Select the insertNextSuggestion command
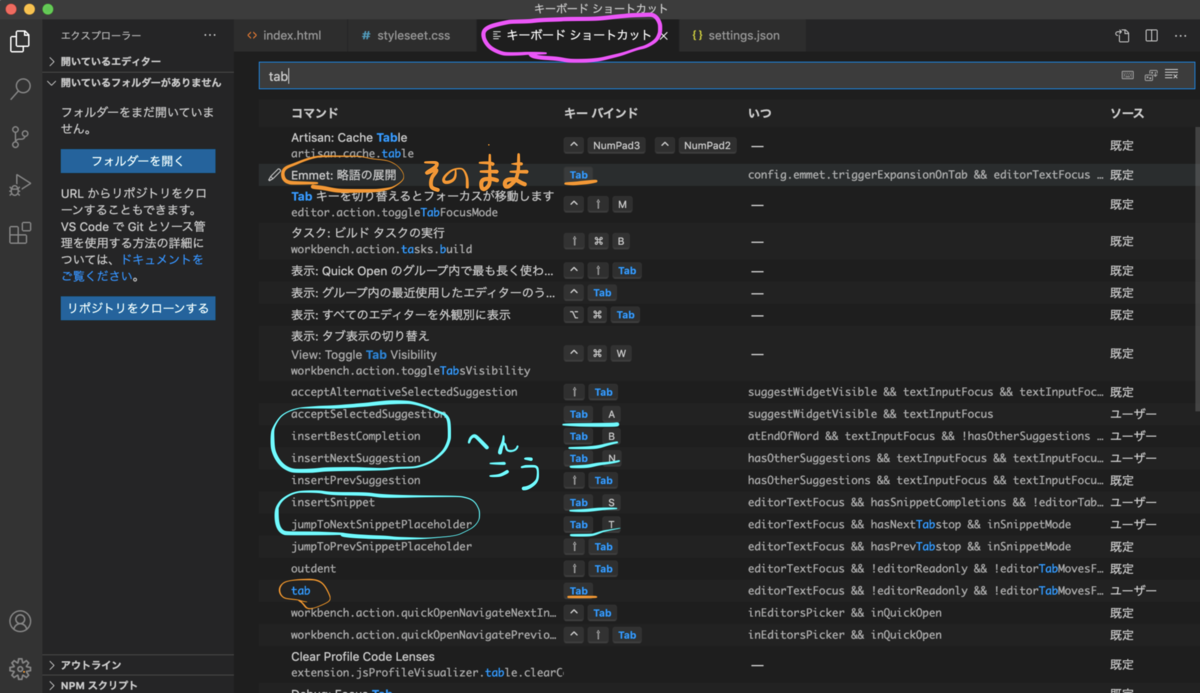 tap(355, 458)
